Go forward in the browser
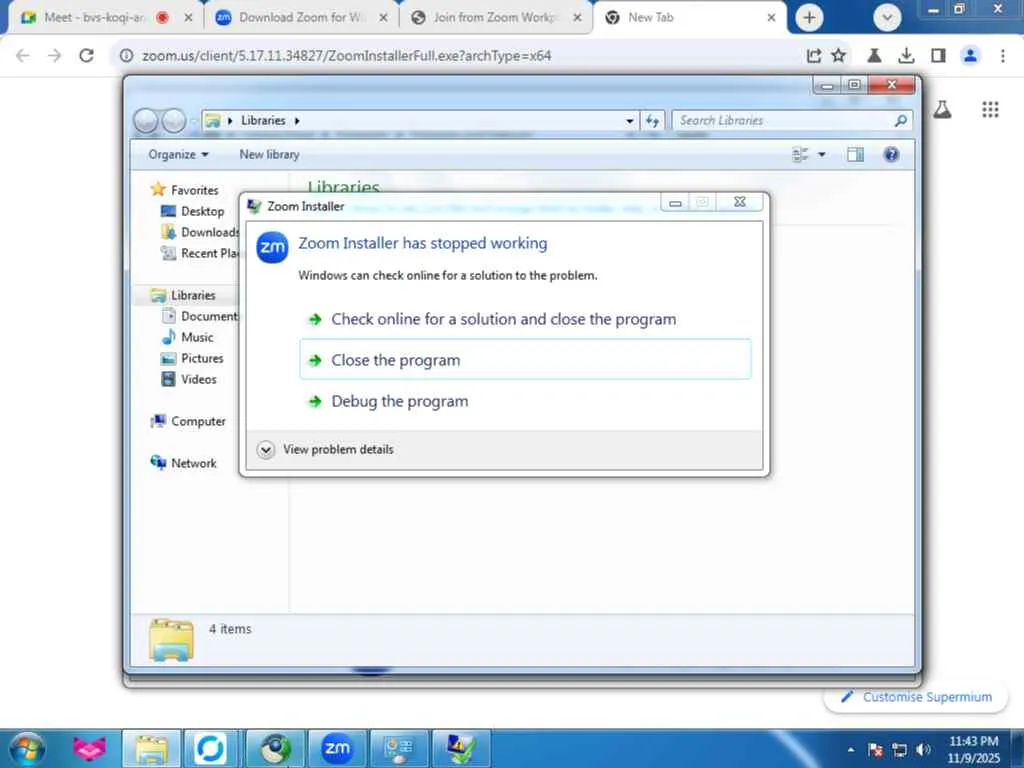This screenshot has width=1024, height=768. [x=55, y=56]
